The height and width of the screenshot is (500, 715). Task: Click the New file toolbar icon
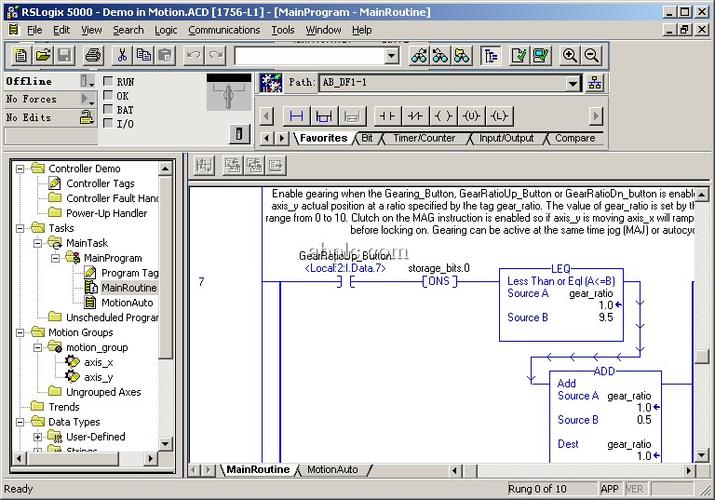click(21, 56)
